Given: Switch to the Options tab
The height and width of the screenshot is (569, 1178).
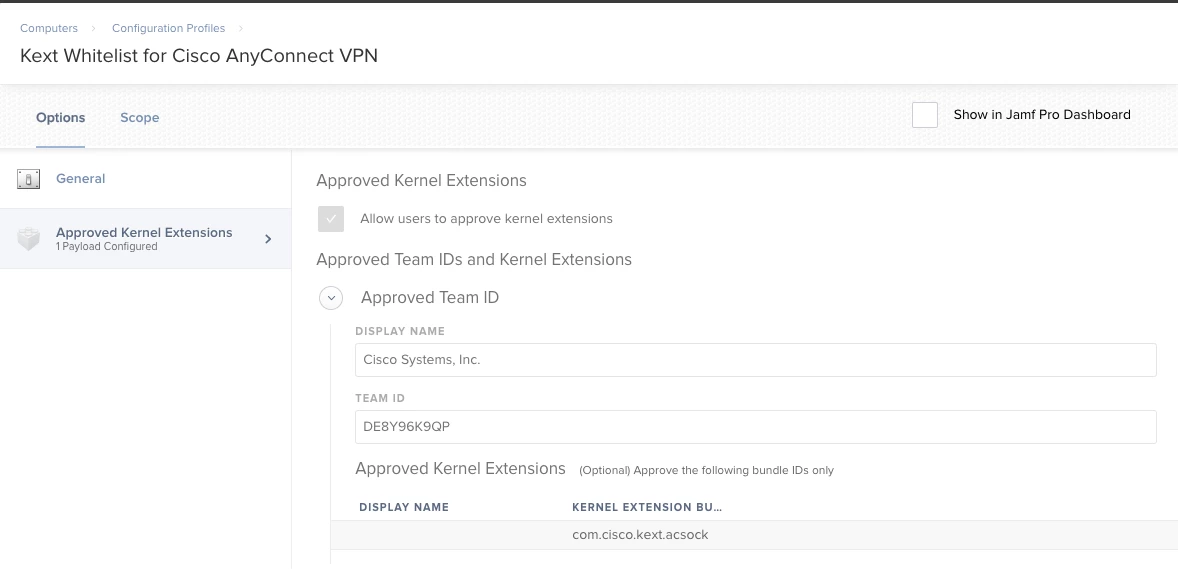Looking at the screenshot, I should click(x=60, y=118).
